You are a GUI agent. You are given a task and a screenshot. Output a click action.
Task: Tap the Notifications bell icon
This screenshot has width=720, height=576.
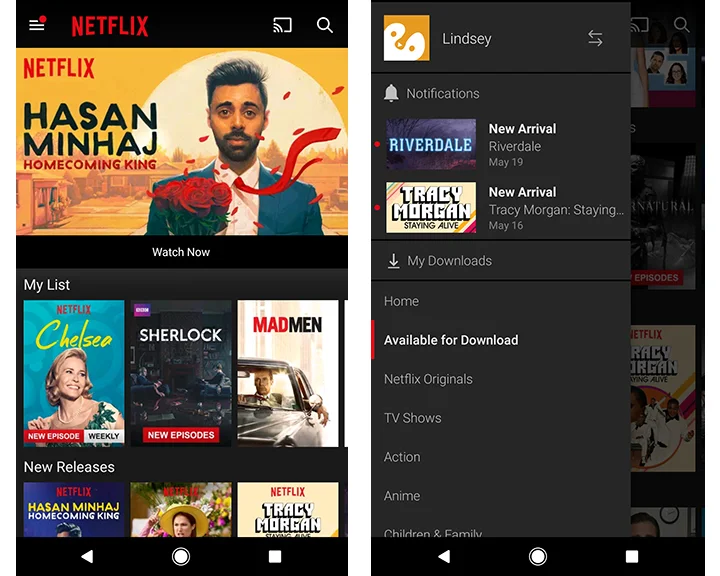pos(391,93)
